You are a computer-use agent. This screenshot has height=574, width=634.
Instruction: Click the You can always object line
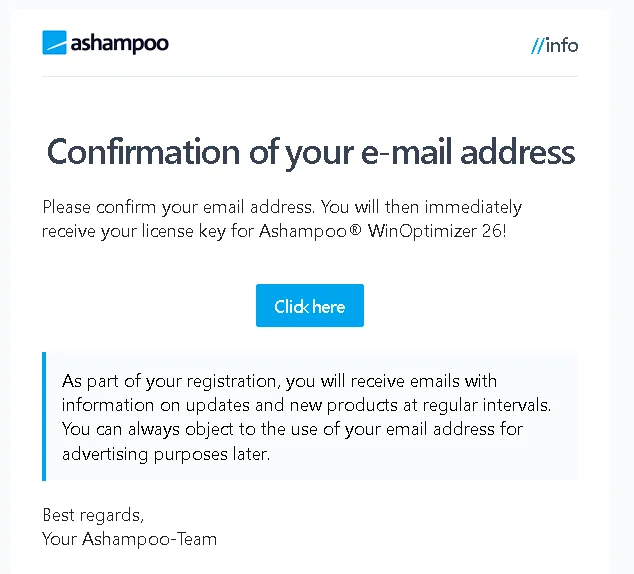(x=292, y=429)
